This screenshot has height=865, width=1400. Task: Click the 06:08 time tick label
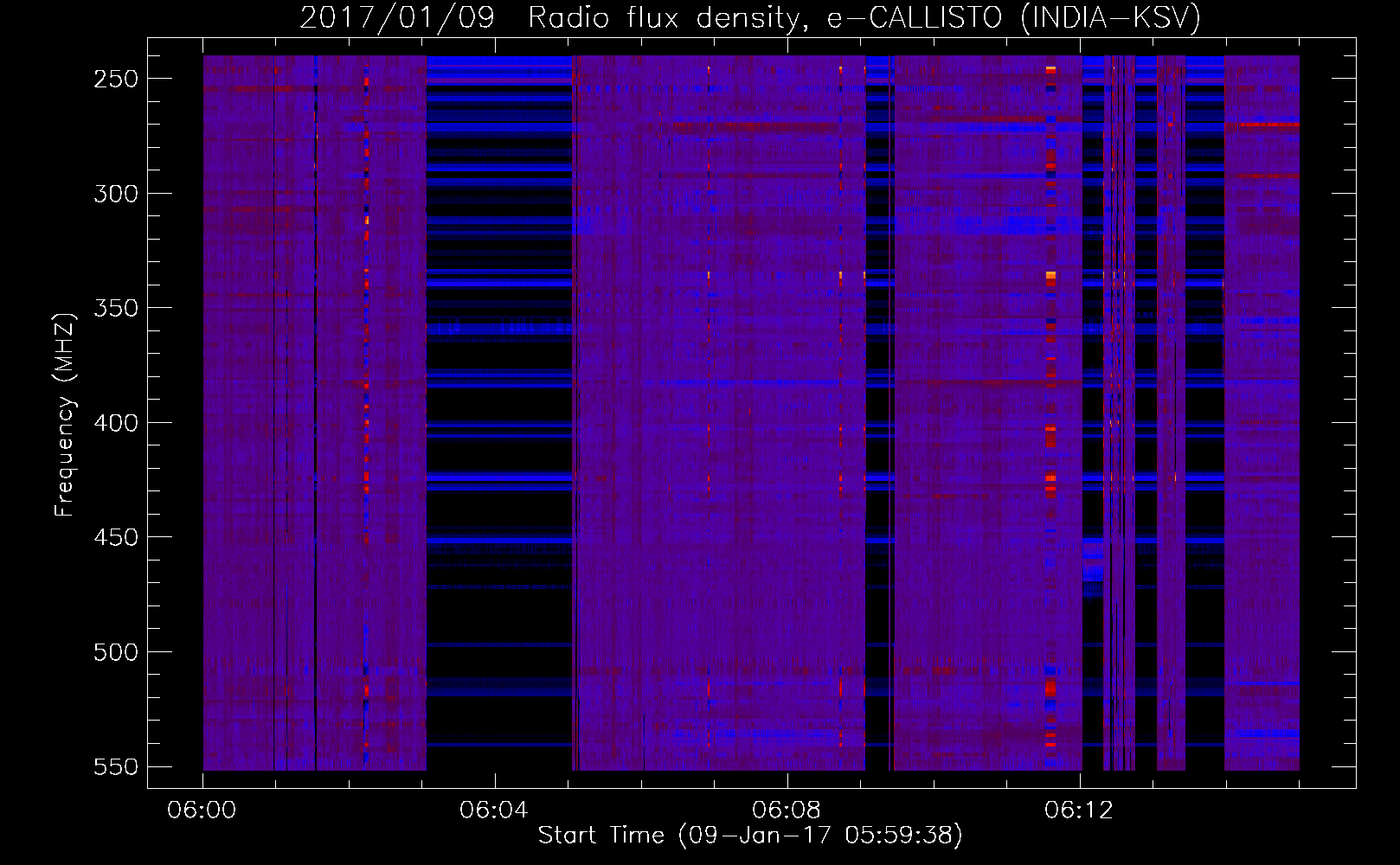click(x=787, y=811)
